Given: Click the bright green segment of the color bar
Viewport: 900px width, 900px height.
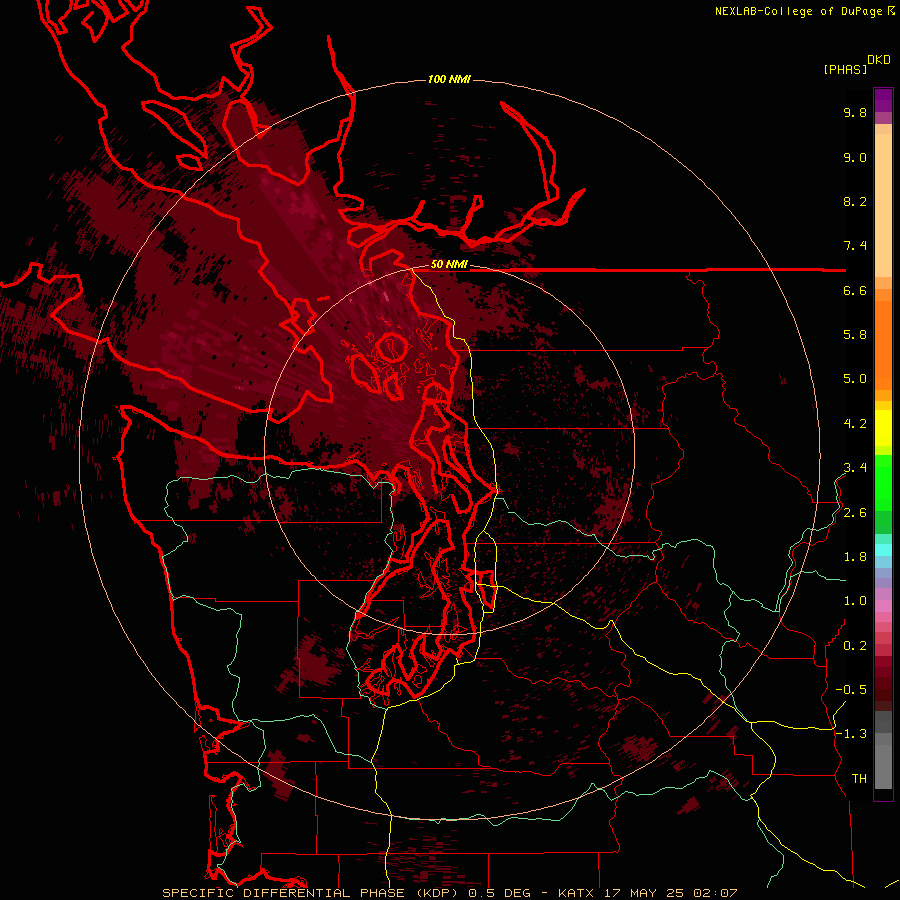Looking at the screenshot, I should click(883, 482).
